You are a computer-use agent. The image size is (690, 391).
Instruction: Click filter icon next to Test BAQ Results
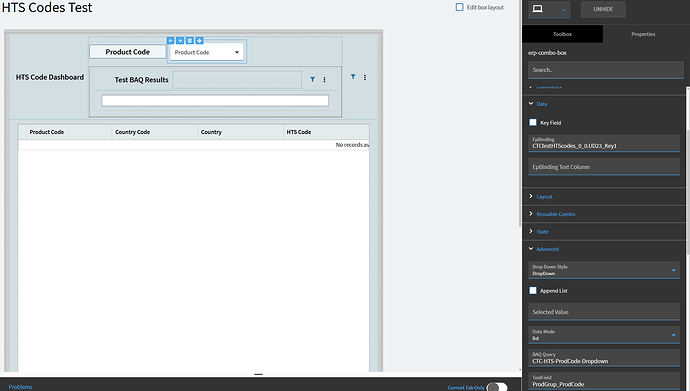(x=312, y=80)
